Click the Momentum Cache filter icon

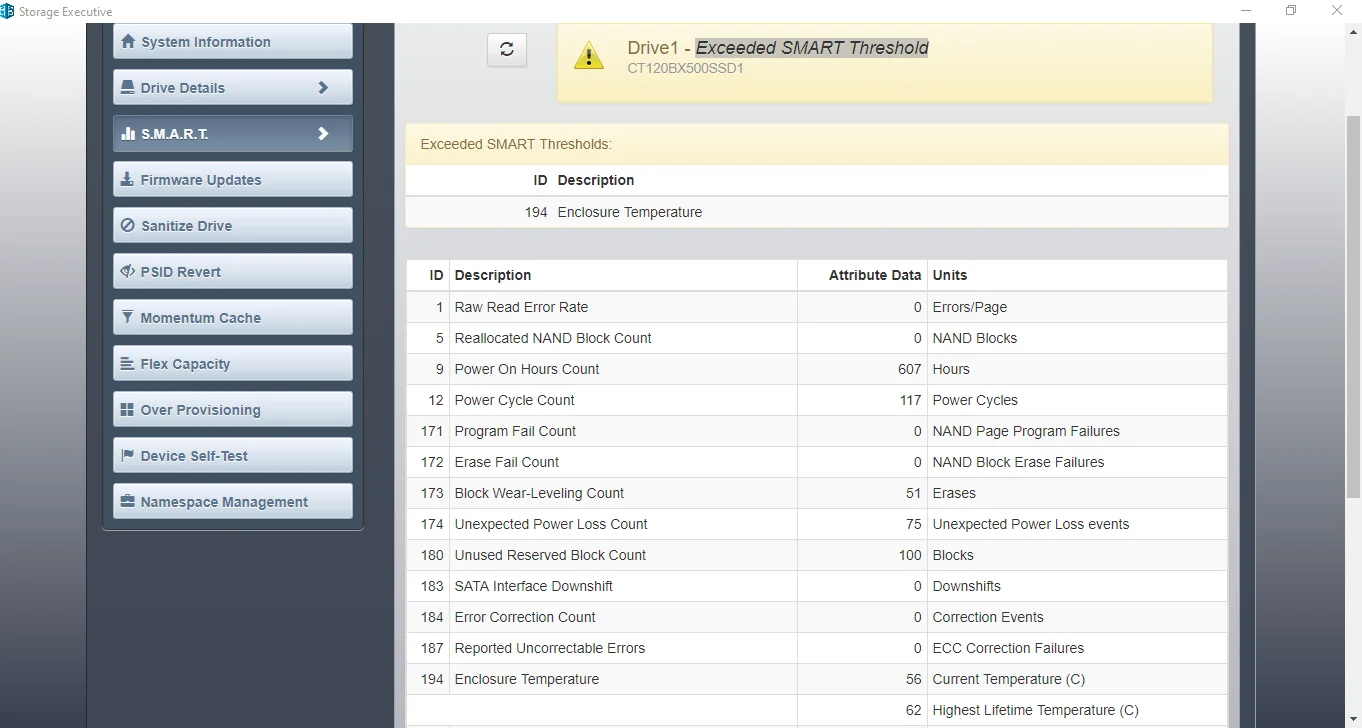[x=127, y=318]
